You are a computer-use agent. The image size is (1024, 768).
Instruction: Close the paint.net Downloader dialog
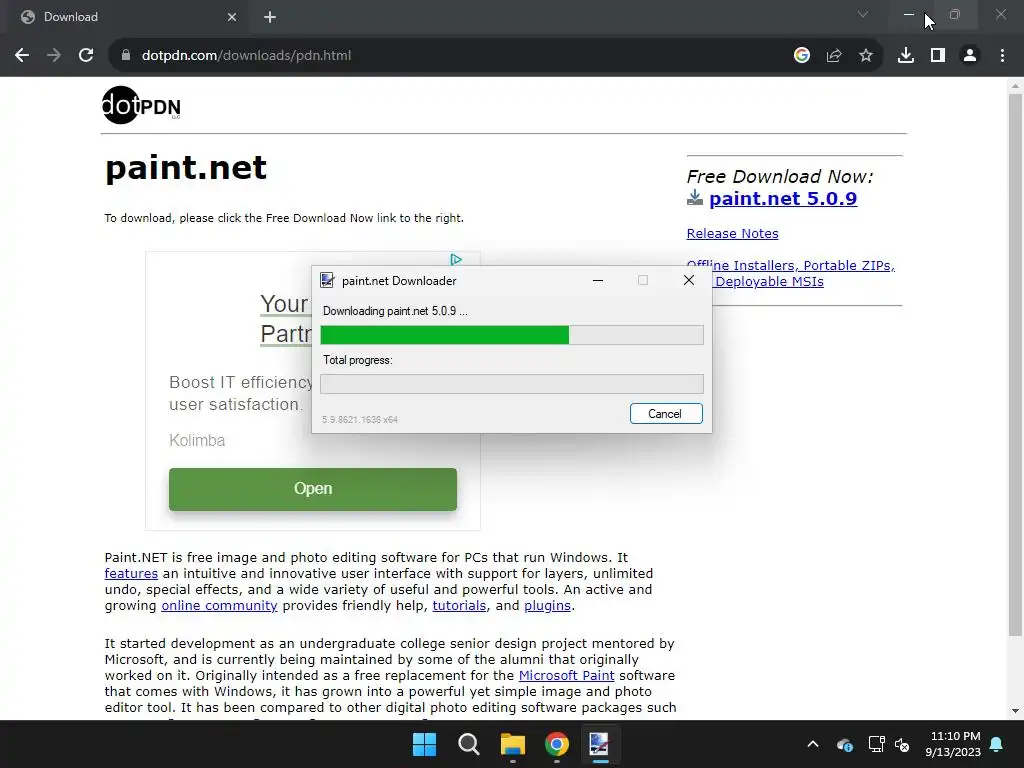tap(688, 280)
